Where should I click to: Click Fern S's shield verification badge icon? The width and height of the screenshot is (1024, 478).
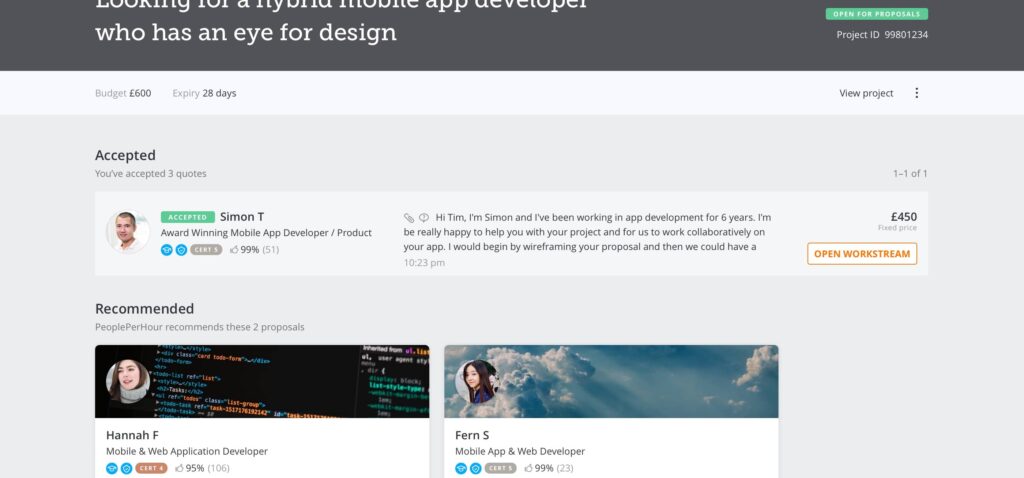coord(475,467)
